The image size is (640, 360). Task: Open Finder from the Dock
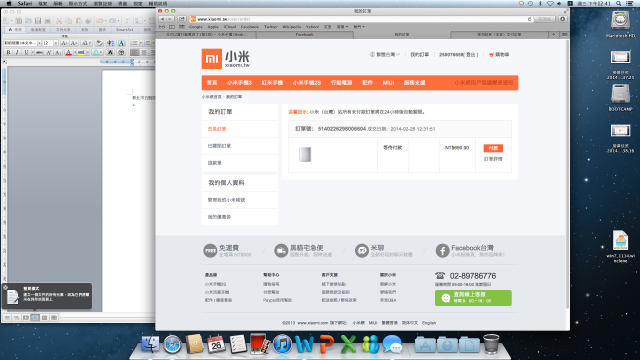pyautogui.click(x=150, y=344)
